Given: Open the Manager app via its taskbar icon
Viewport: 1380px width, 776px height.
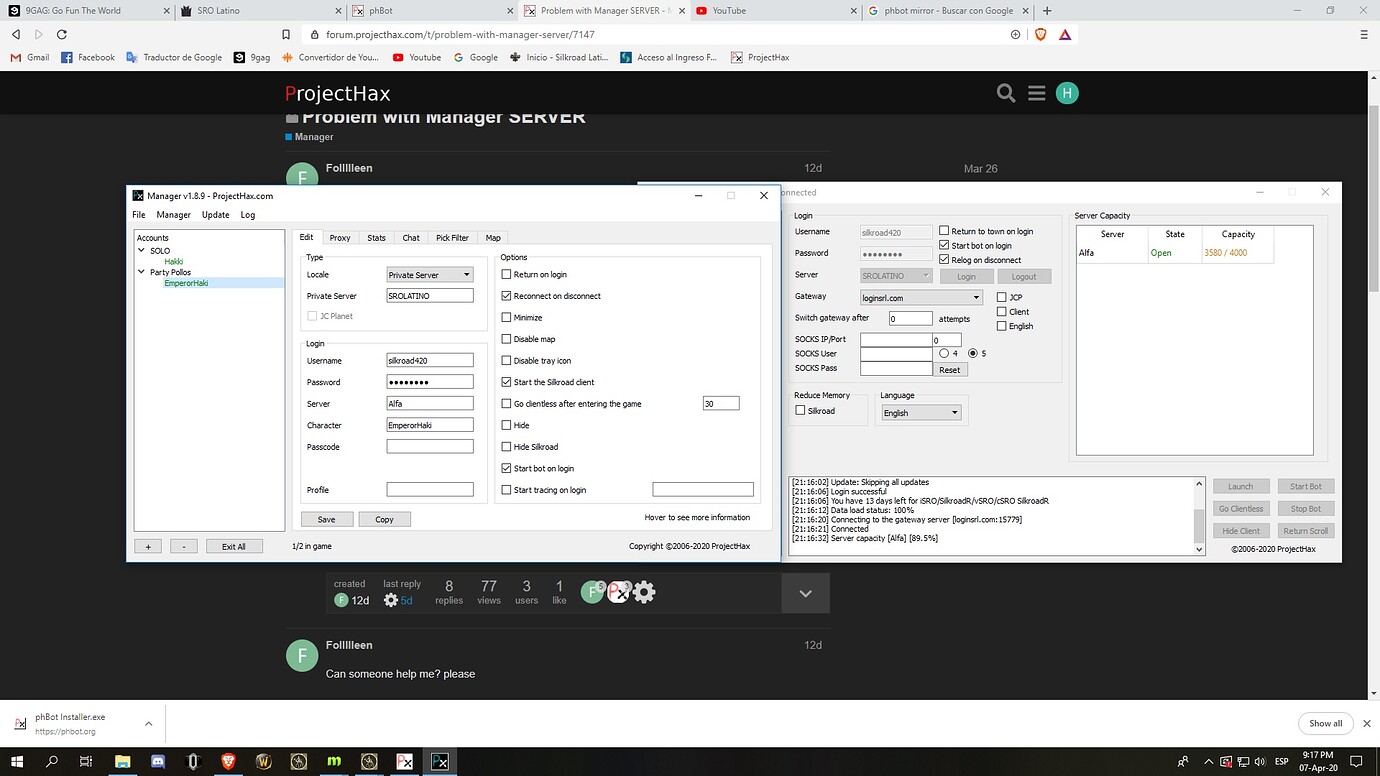Looking at the screenshot, I should [440, 761].
